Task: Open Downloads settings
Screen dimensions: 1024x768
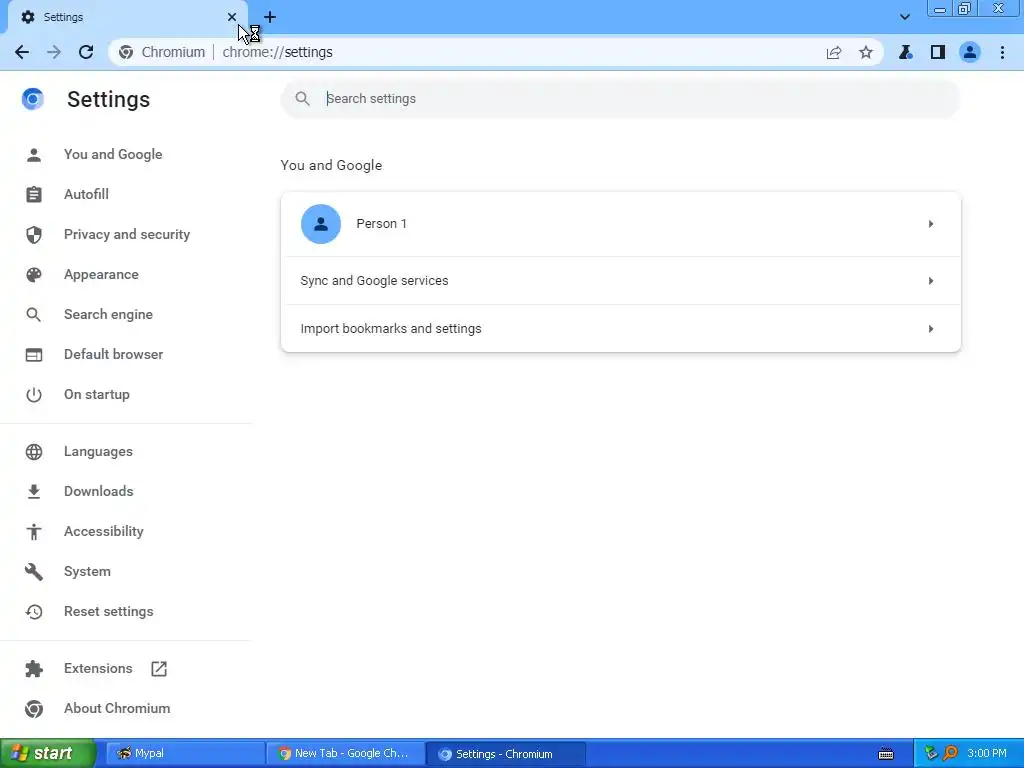Action: [99, 492]
